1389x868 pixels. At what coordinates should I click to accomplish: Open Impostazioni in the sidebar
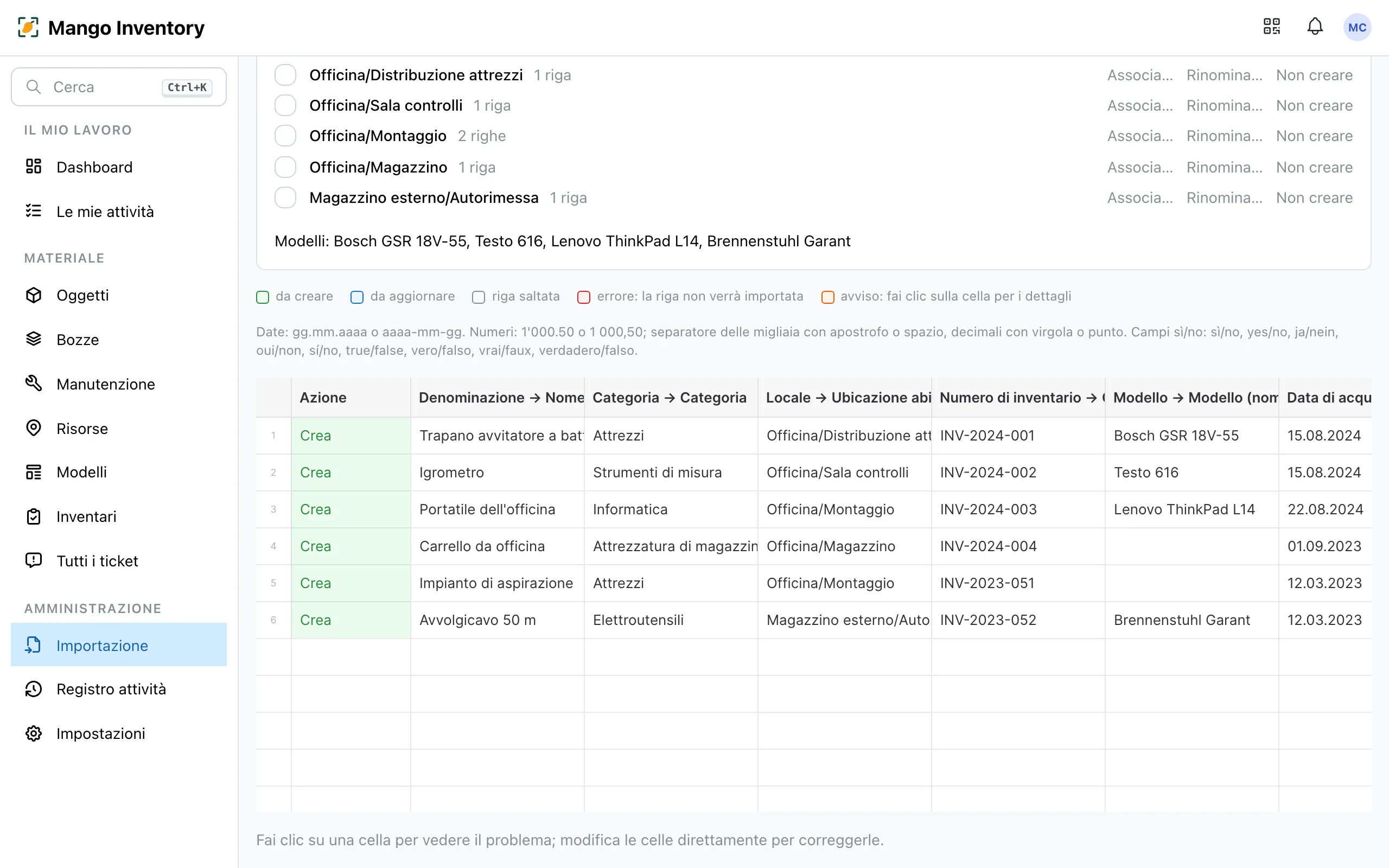(119, 733)
